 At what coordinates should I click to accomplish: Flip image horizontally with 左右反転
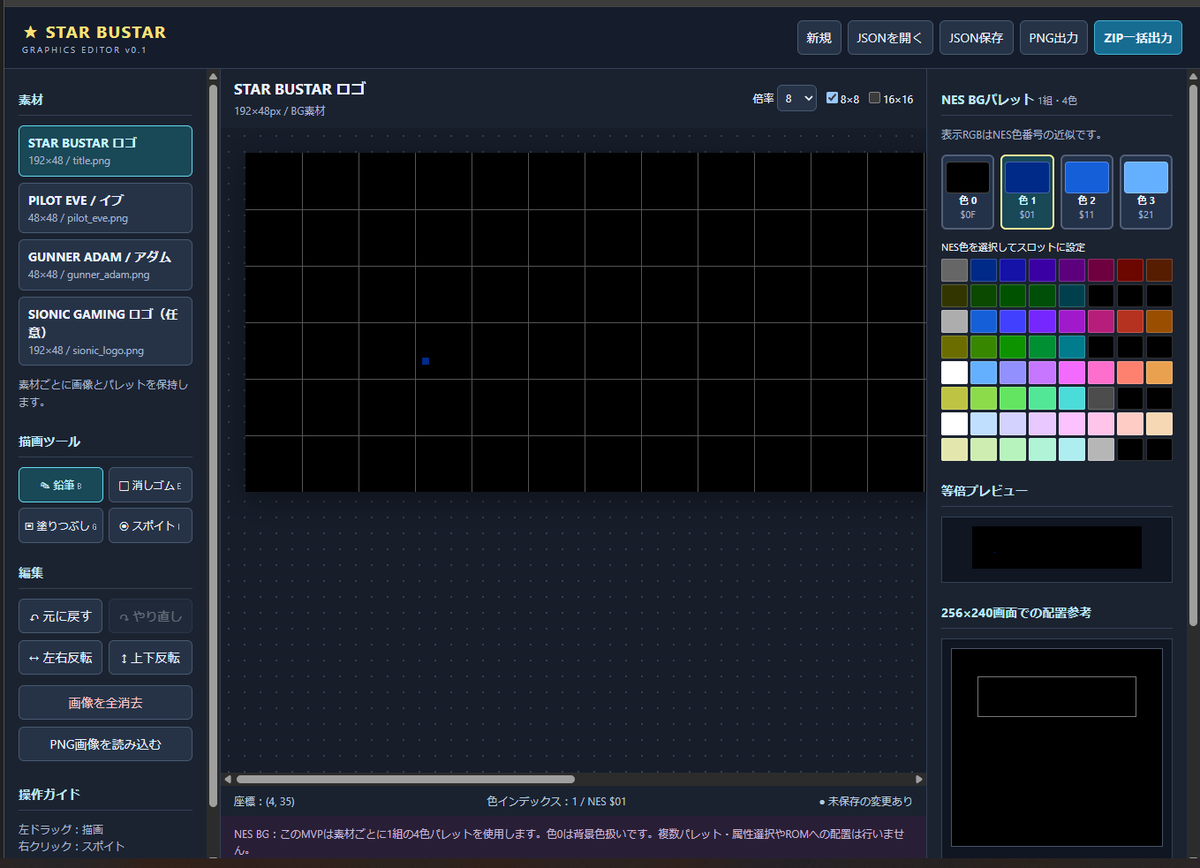(61, 657)
